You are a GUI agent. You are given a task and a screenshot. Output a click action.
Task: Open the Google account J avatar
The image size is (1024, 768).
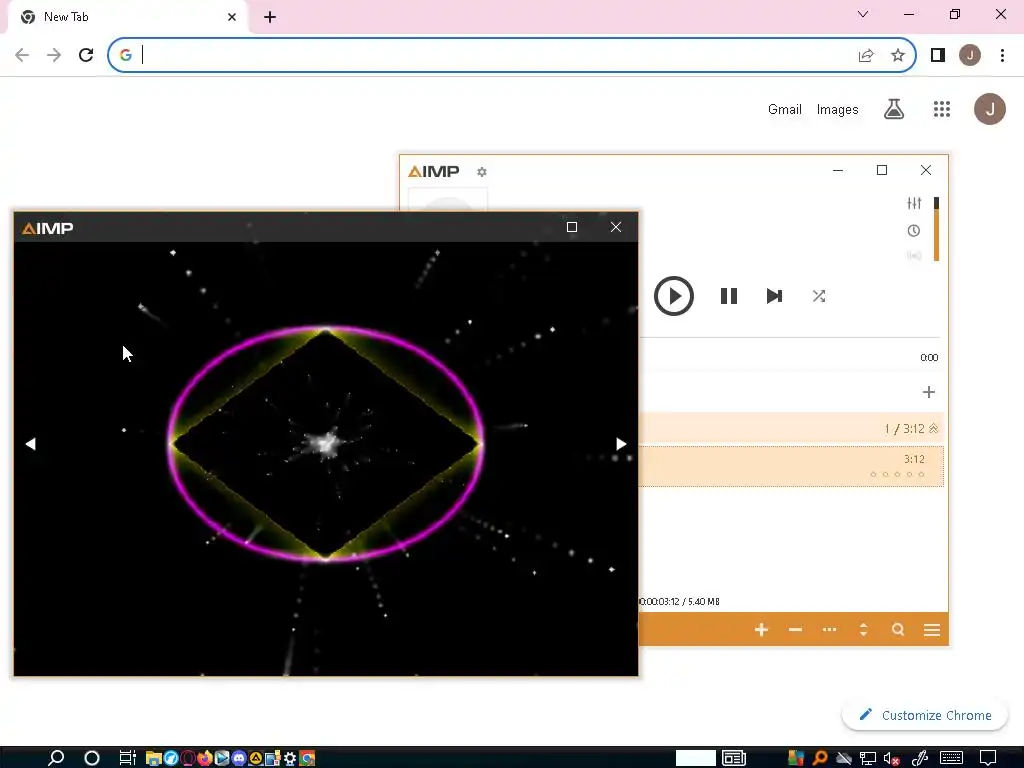(989, 109)
